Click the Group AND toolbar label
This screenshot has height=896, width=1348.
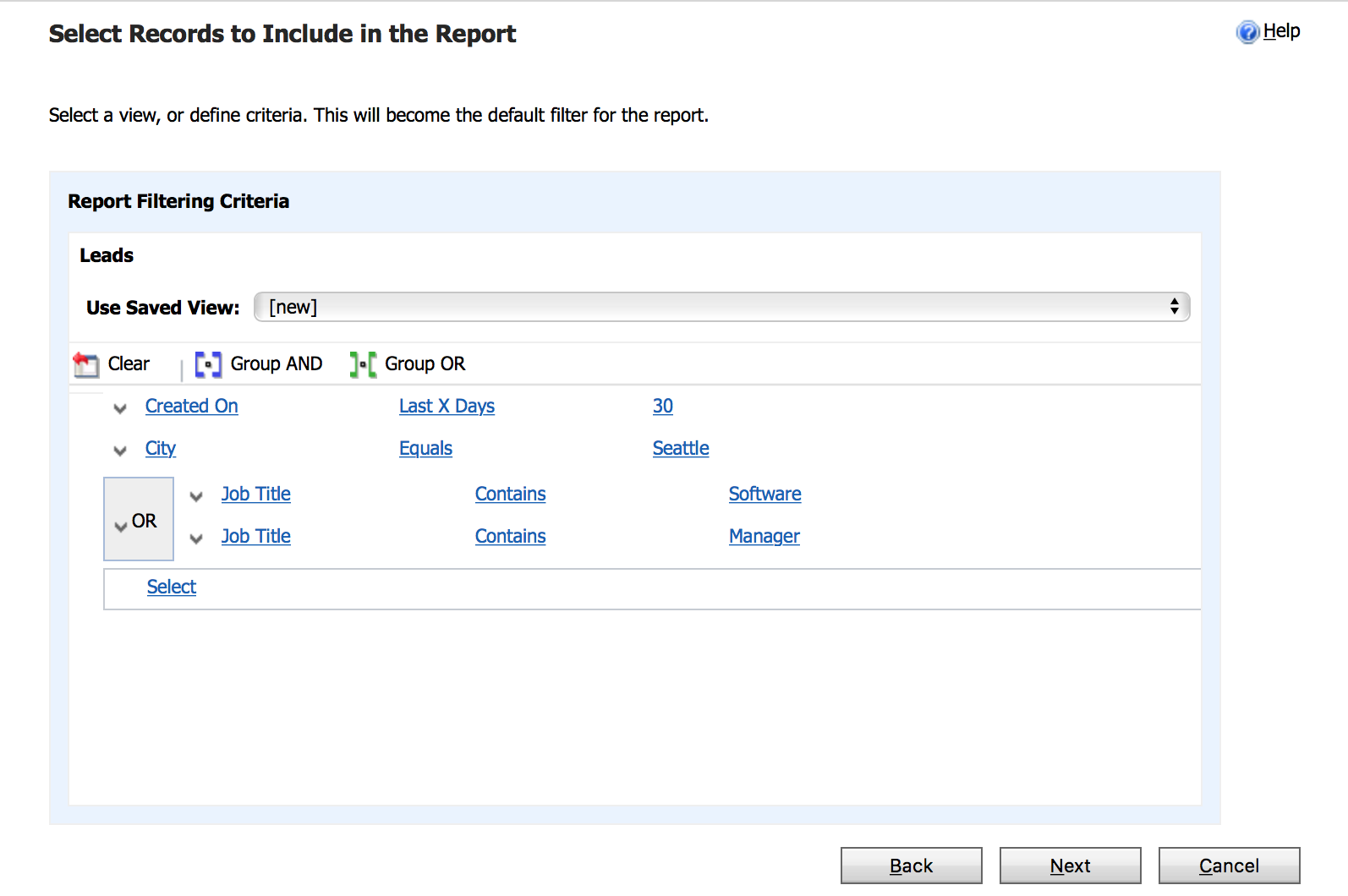pyautogui.click(x=277, y=363)
